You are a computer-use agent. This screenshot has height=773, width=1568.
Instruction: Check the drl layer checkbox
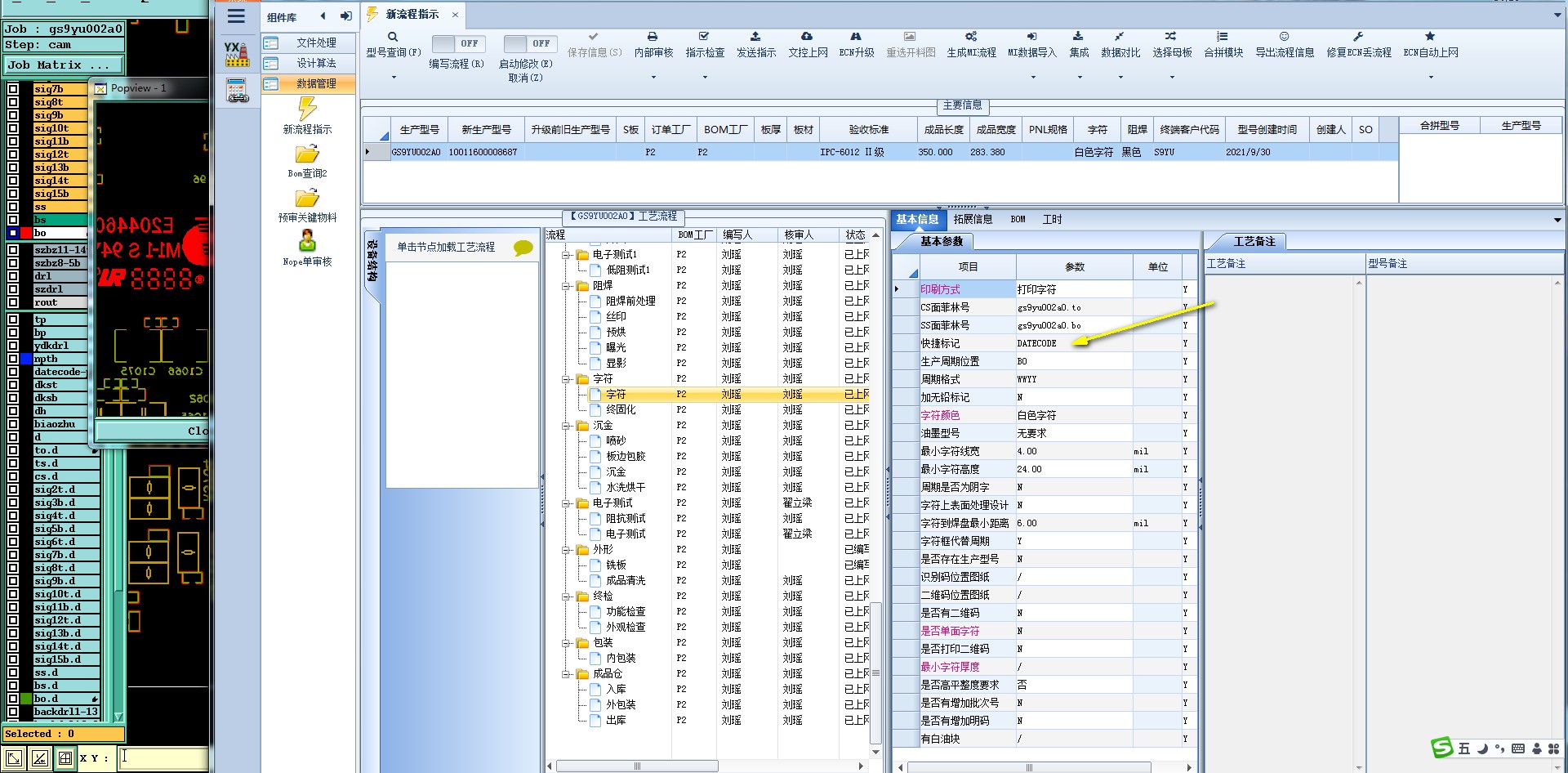(x=13, y=276)
